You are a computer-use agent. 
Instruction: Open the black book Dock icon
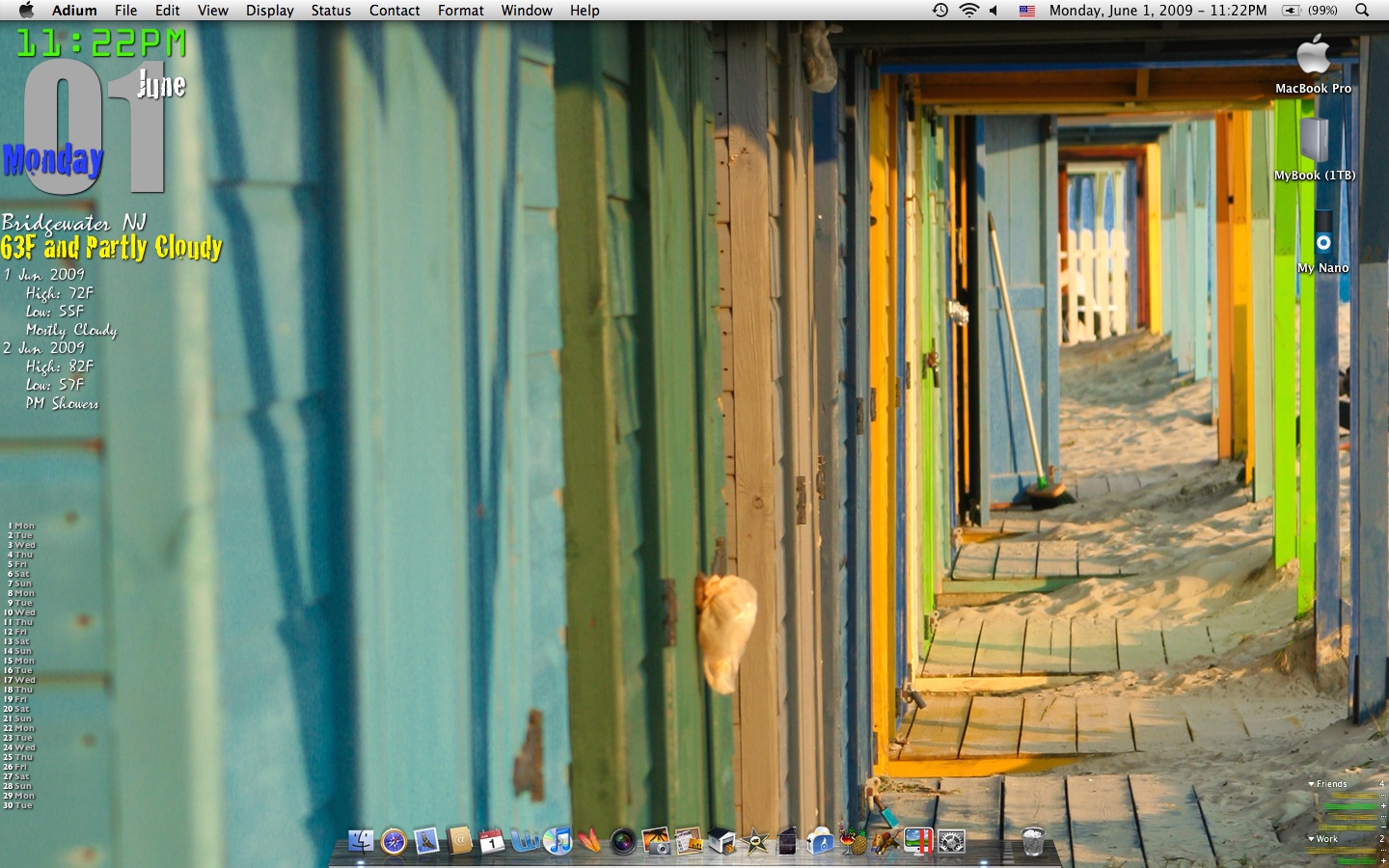(787, 841)
